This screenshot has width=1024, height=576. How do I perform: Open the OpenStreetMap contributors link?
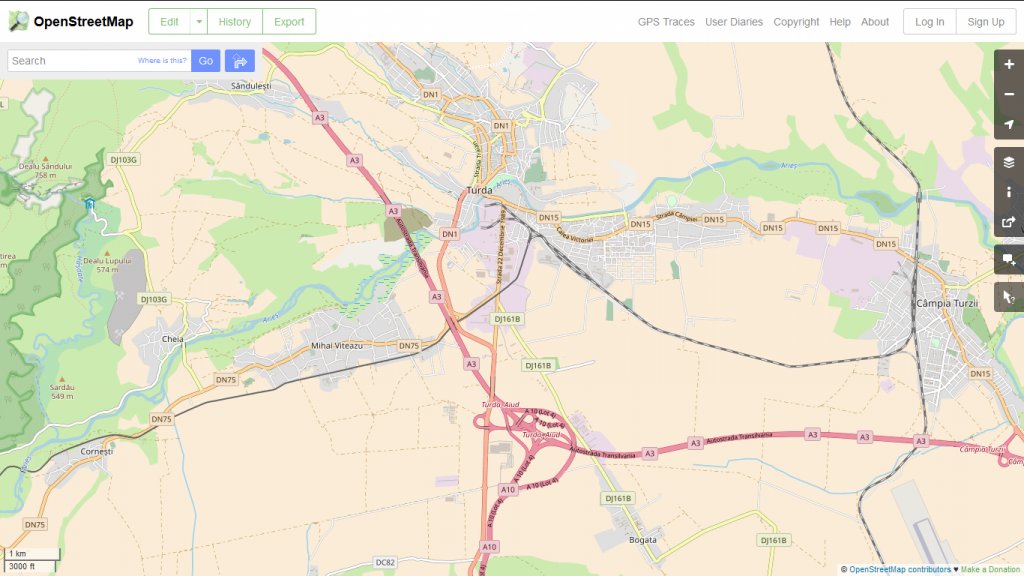(900, 569)
